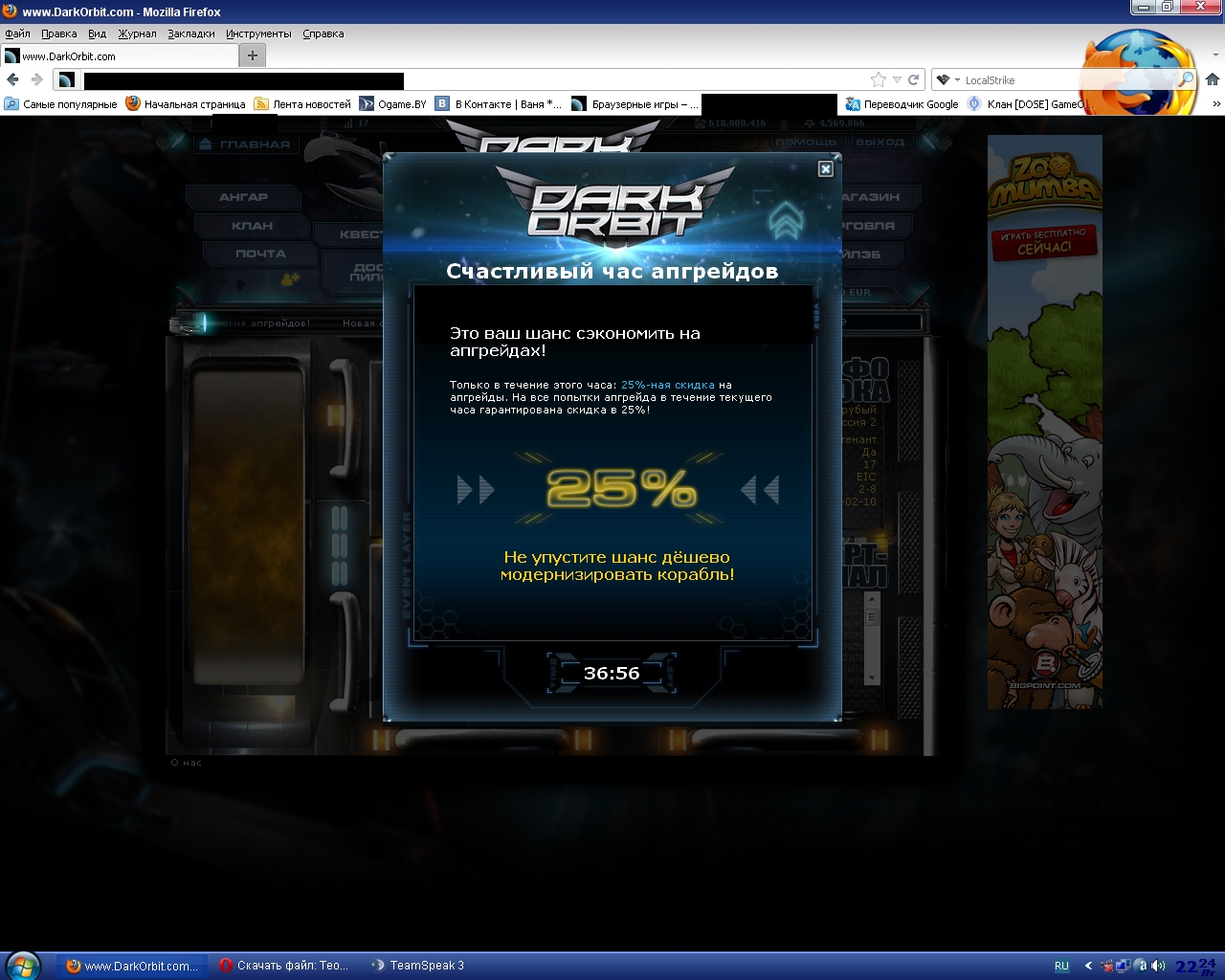Open the АНГАР hangar menu button
The image size is (1225, 980).
(243, 197)
